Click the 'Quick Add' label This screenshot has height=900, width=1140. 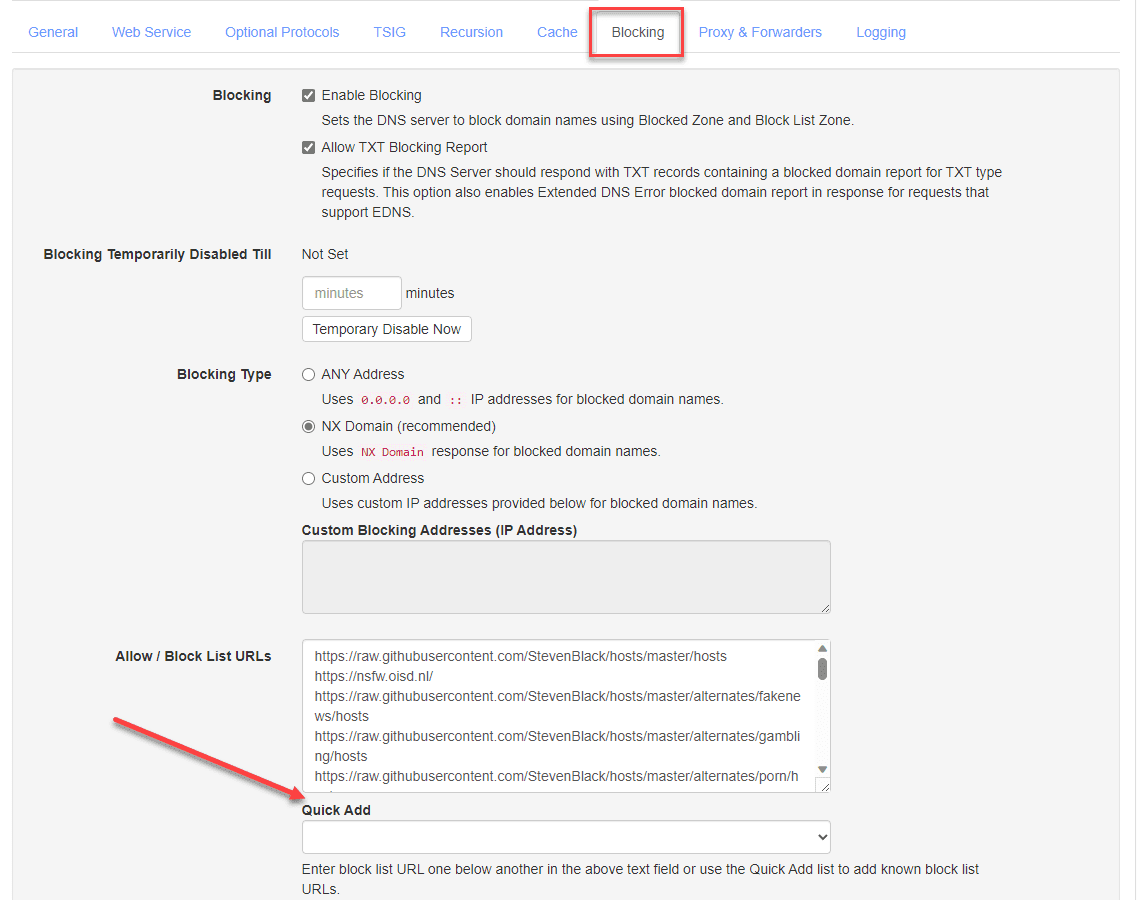coord(336,810)
